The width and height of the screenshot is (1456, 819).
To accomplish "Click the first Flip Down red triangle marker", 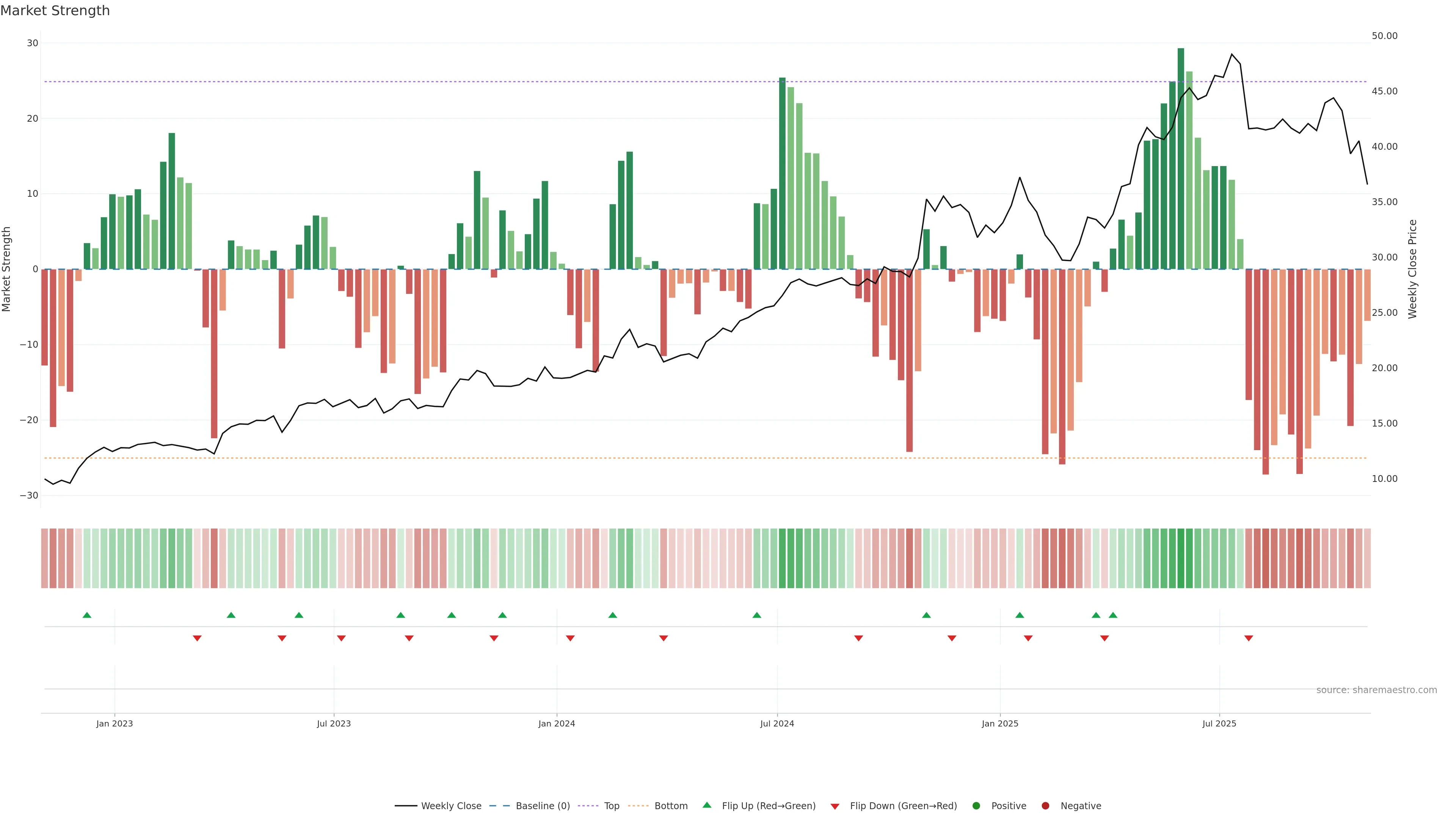I will [197, 638].
